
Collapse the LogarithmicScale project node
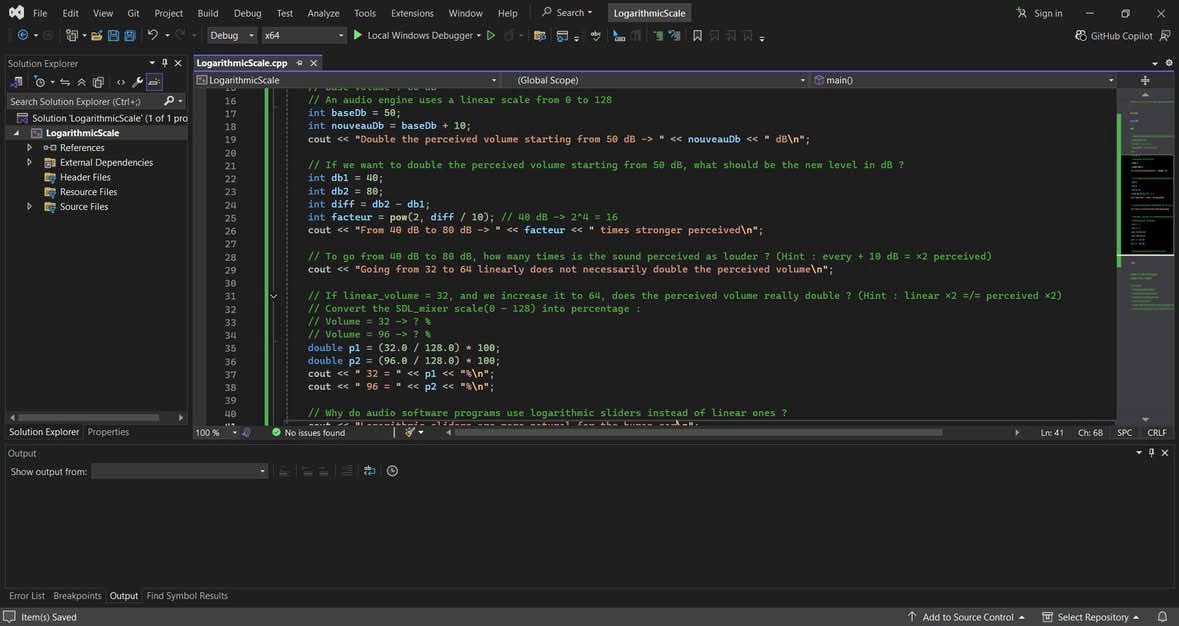point(17,133)
